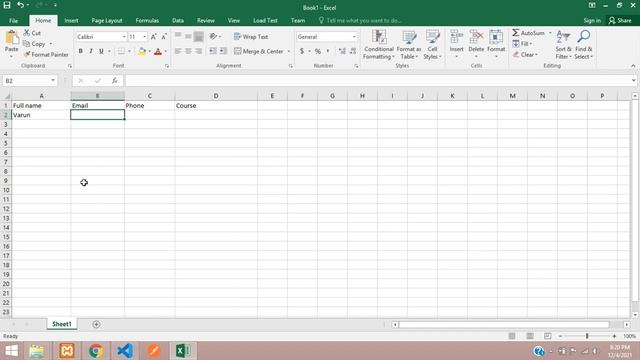Image resolution: width=640 pixels, height=360 pixels.
Task: Open Cell Styles gallery
Action: coord(432,45)
